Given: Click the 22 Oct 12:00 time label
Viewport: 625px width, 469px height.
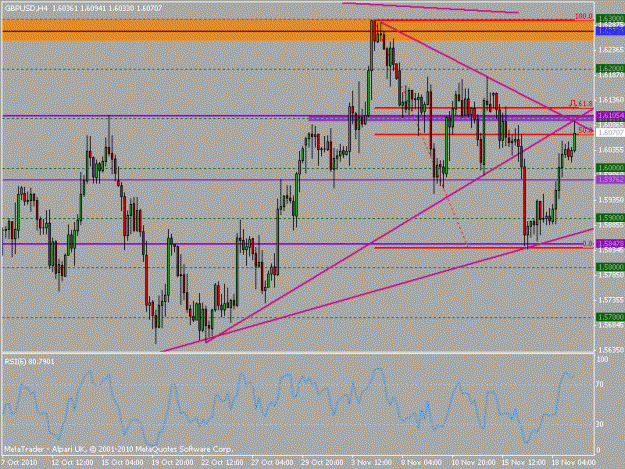Looking at the screenshot, I should click(x=222, y=463).
